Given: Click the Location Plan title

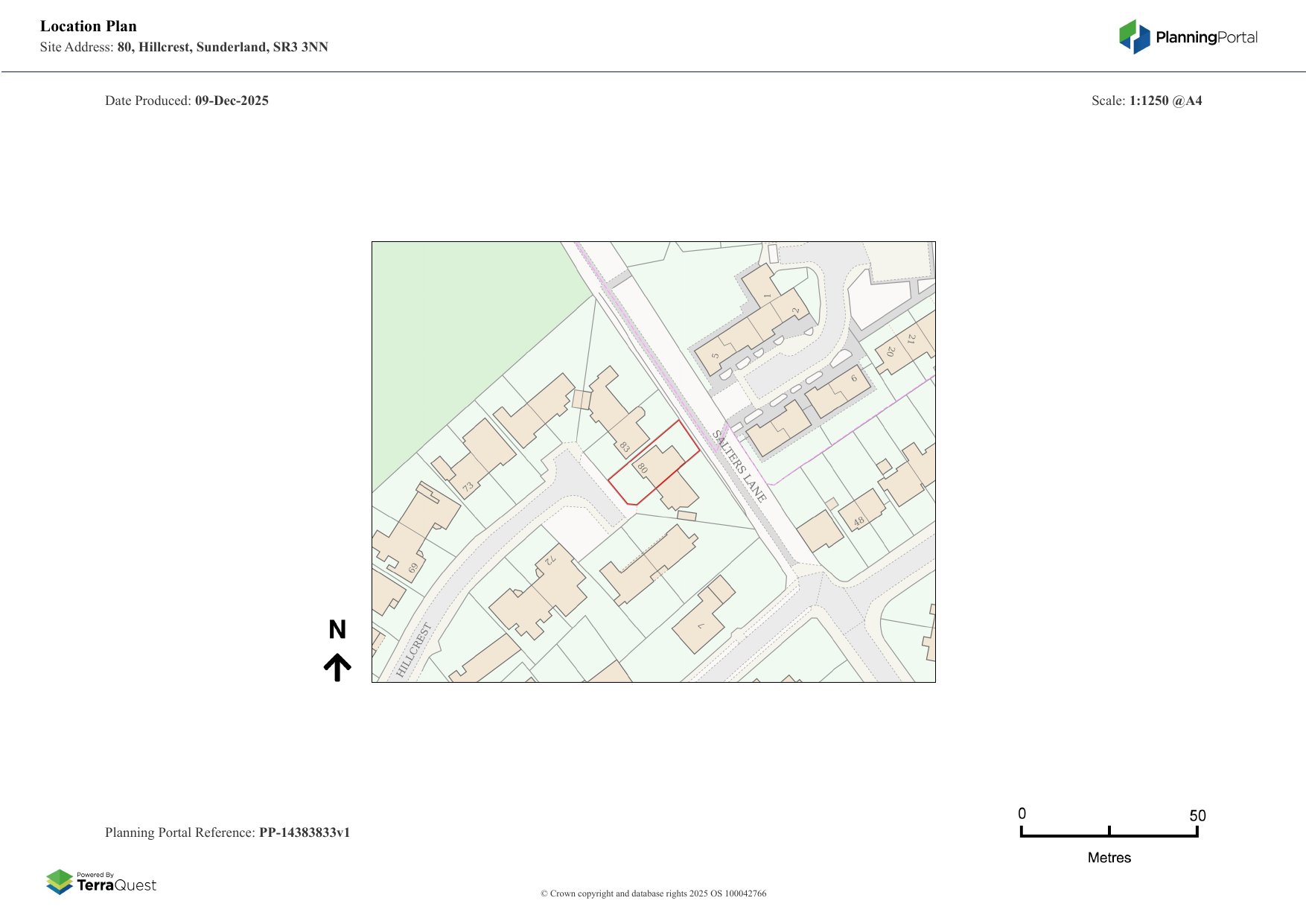Looking at the screenshot, I should click(x=89, y=26).
